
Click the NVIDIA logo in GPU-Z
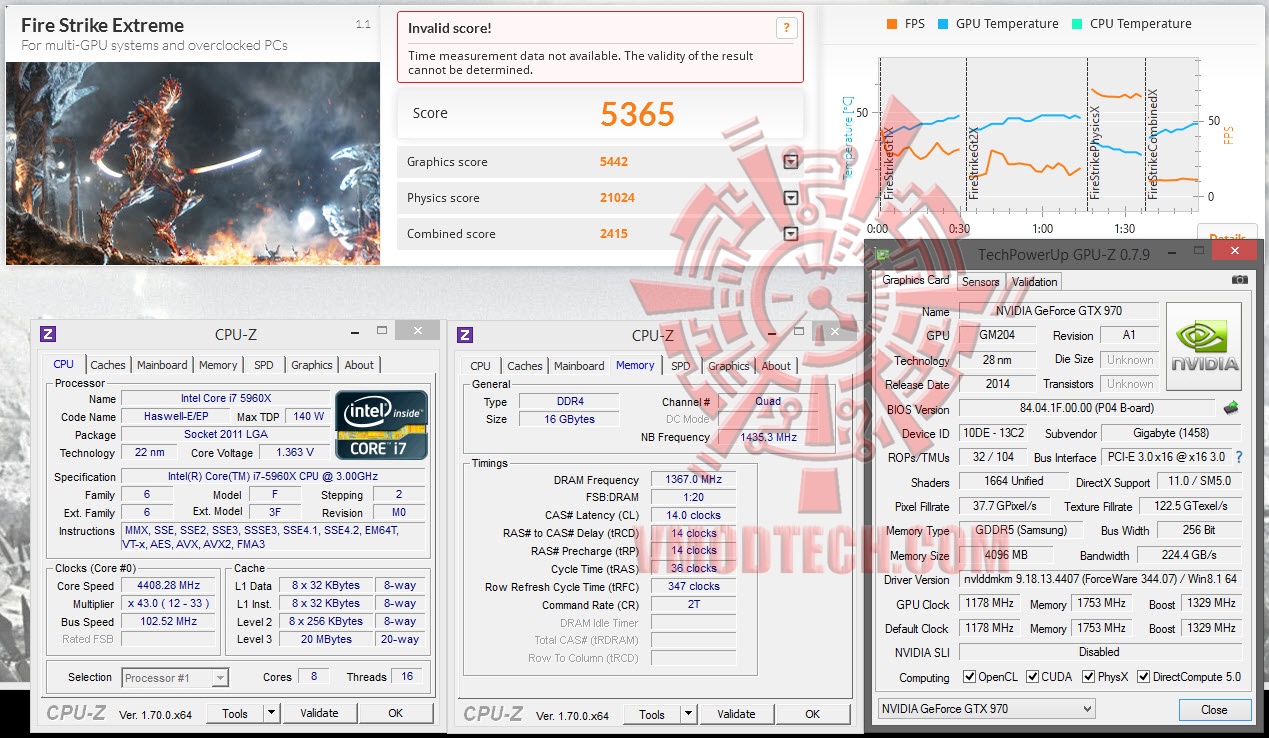[x=1204, y=346]
